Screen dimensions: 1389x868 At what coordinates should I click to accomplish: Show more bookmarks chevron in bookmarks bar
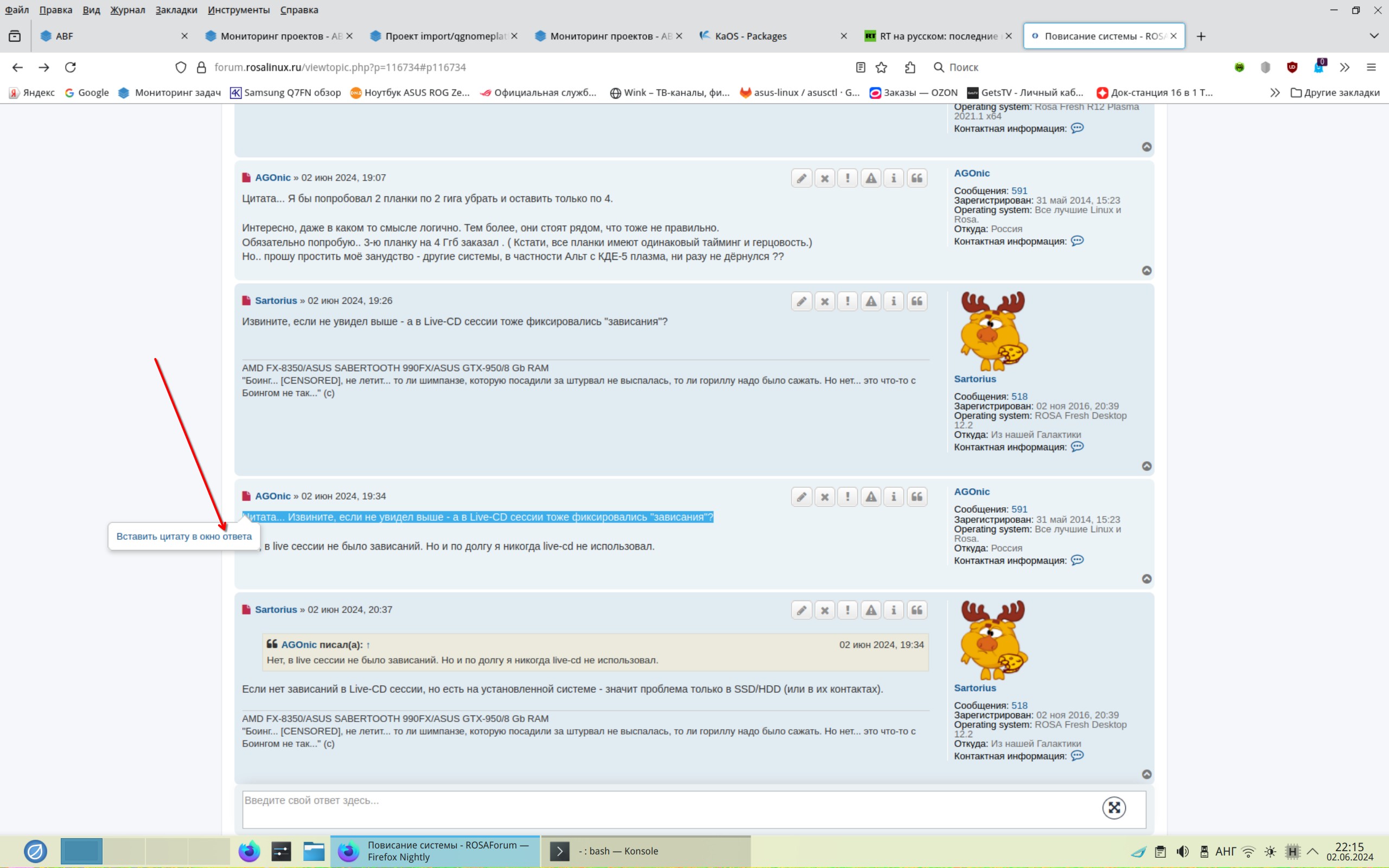point(1274,92)
